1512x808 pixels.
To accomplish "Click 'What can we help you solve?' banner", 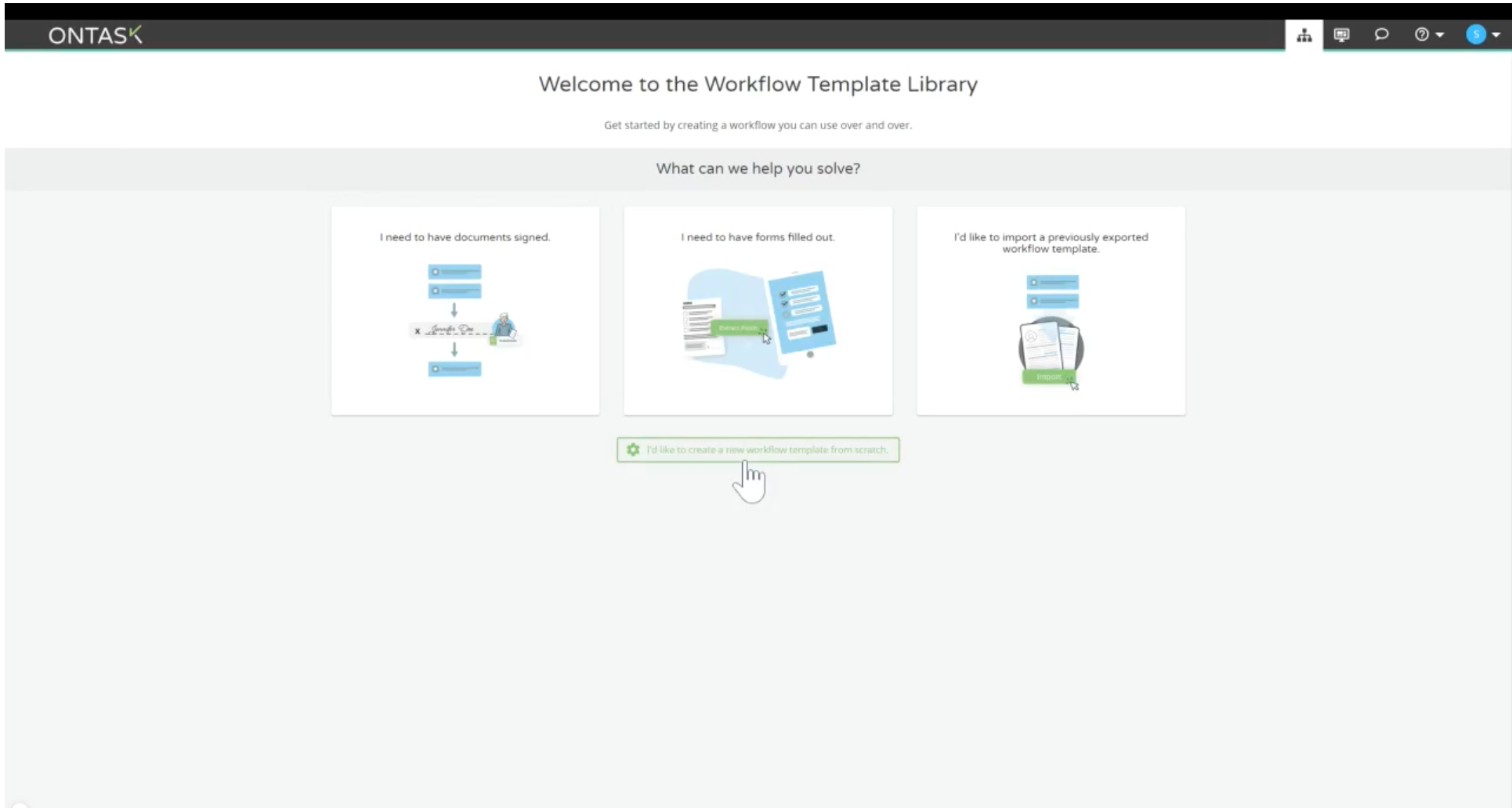I will pyautogui.click(x=758, y=168).
